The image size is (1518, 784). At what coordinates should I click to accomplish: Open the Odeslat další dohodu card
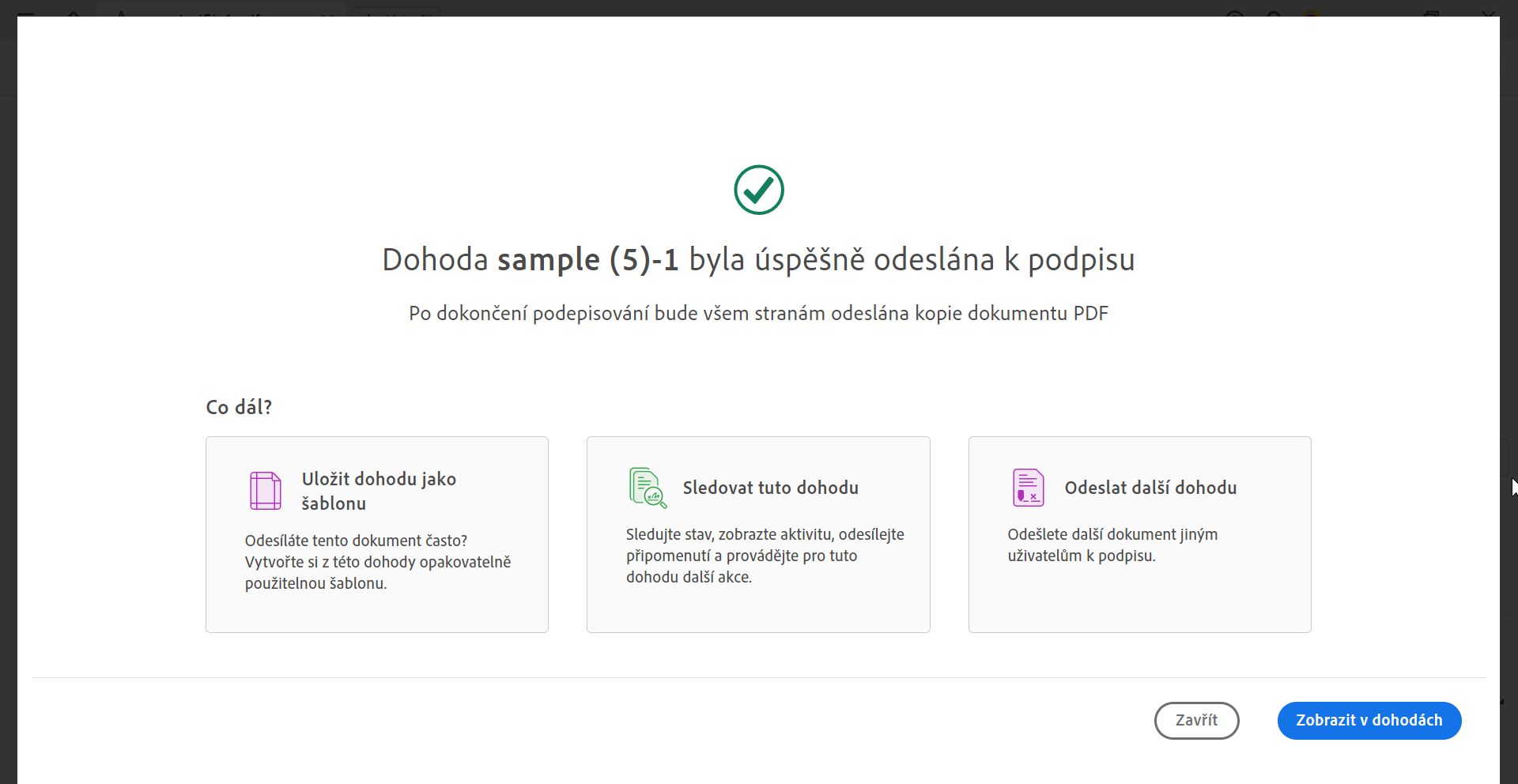(1138, 534)
